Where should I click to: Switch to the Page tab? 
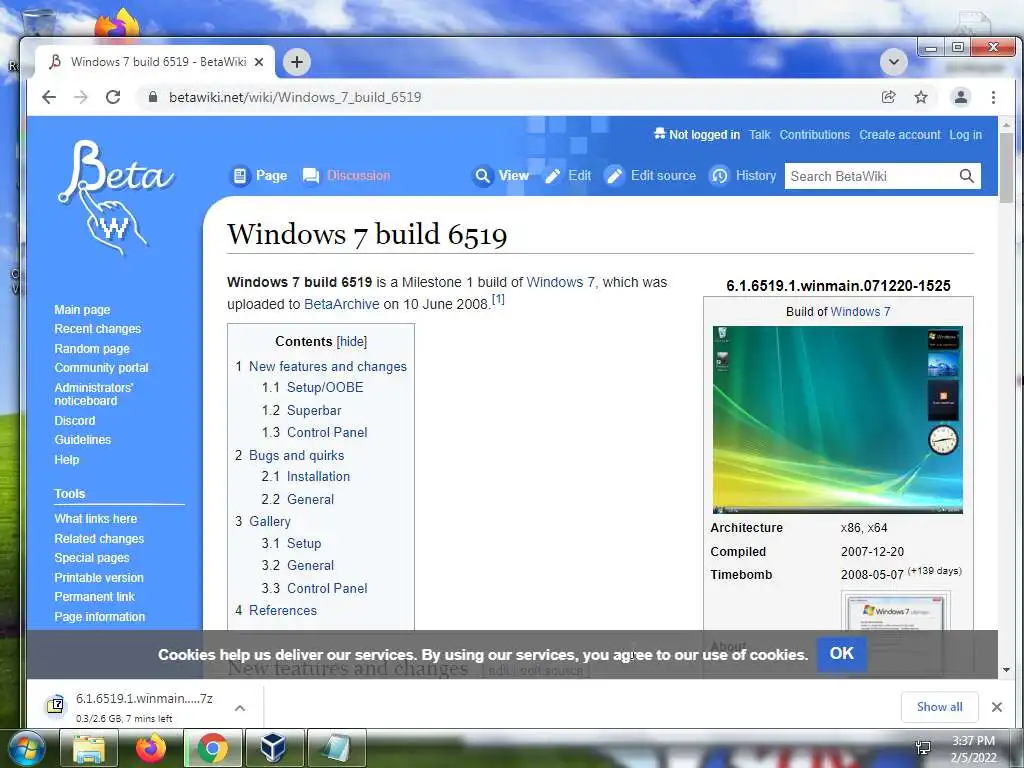click(x=259, y=176)
